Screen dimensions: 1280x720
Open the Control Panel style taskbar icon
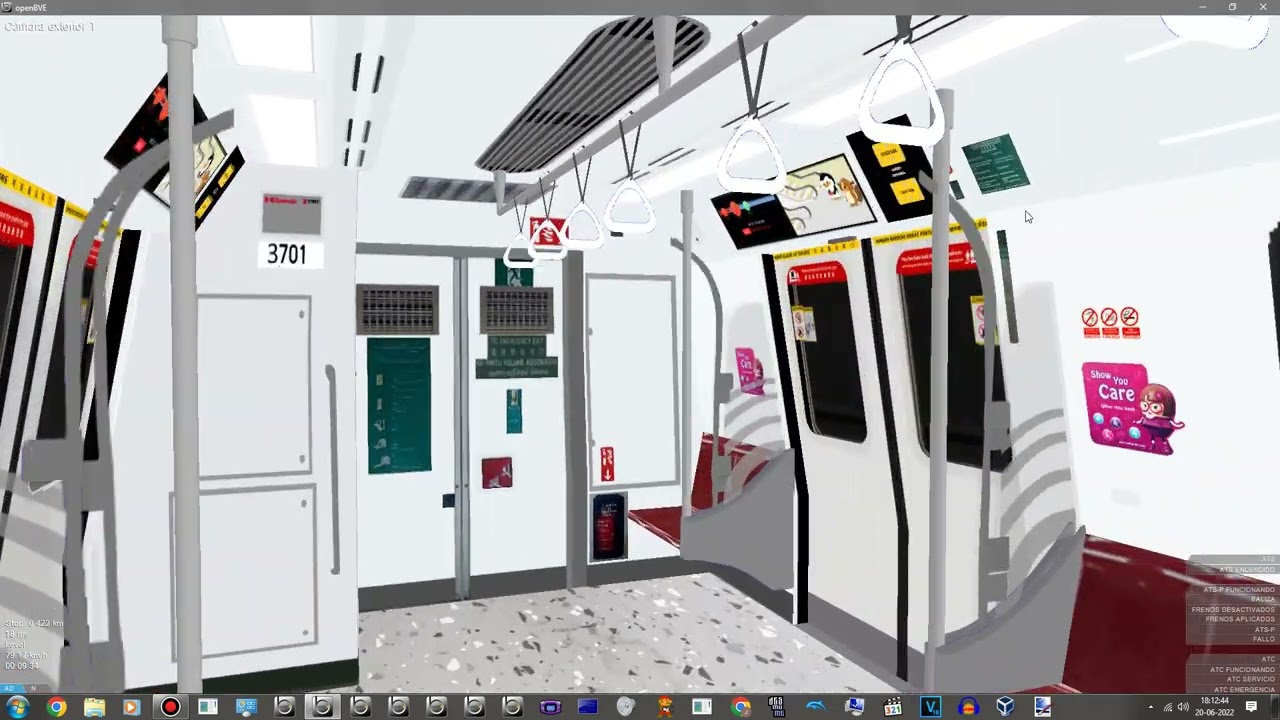[246, 707]
